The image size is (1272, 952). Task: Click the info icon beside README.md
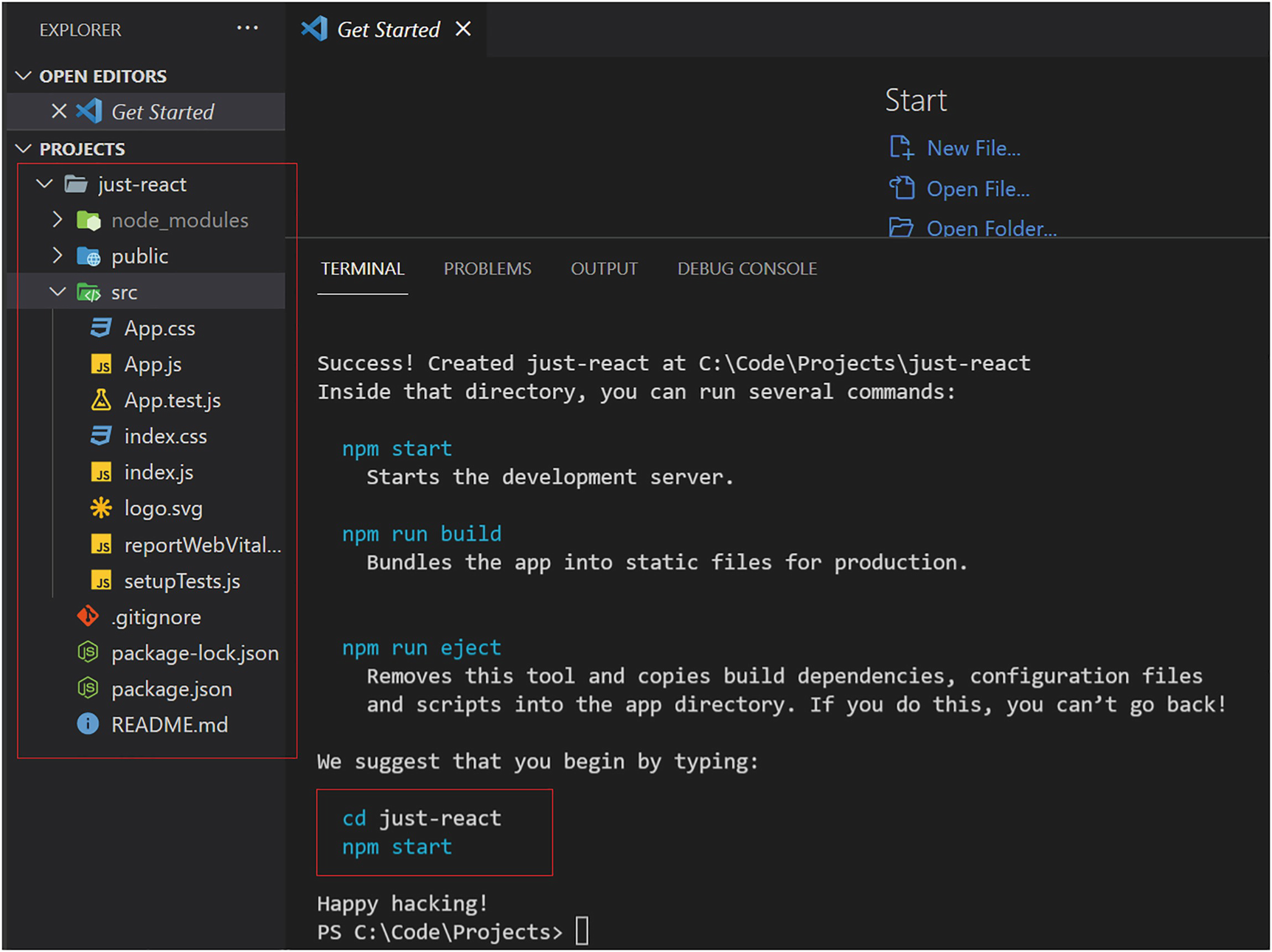[x=88, y=724]
